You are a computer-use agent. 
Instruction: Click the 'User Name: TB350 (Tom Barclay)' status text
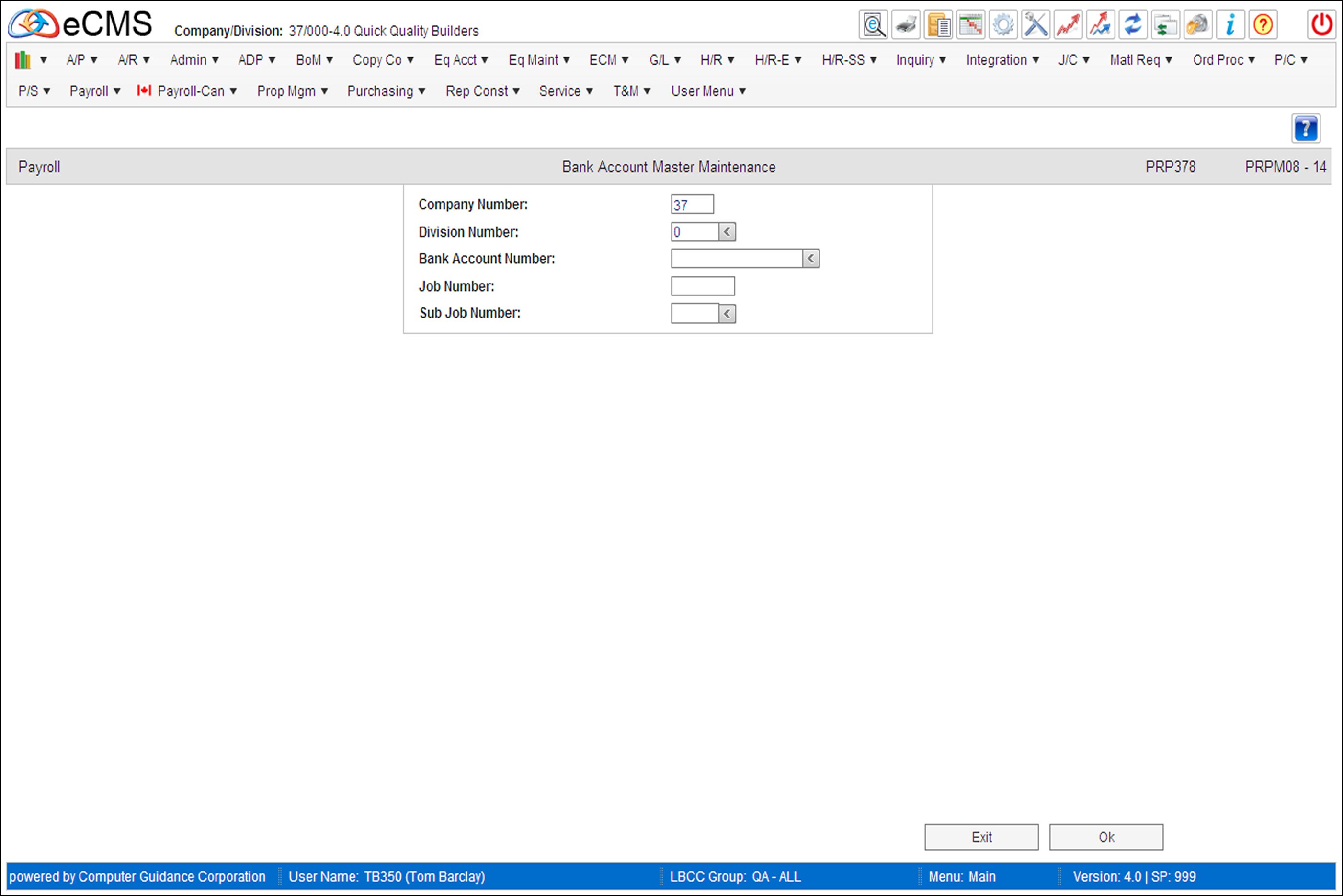pos(387,876)
